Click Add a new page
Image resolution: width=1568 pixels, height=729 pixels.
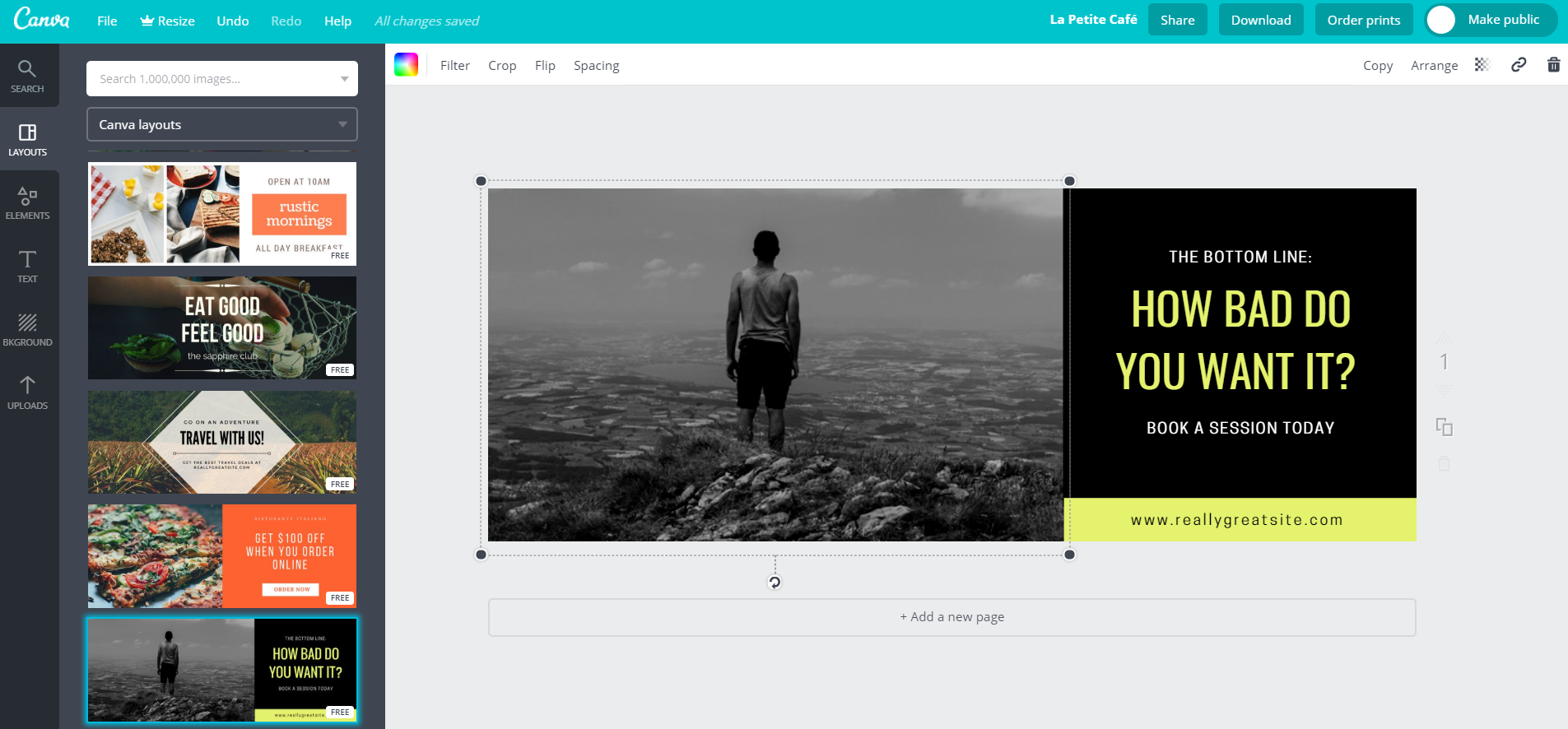[952, 617]
